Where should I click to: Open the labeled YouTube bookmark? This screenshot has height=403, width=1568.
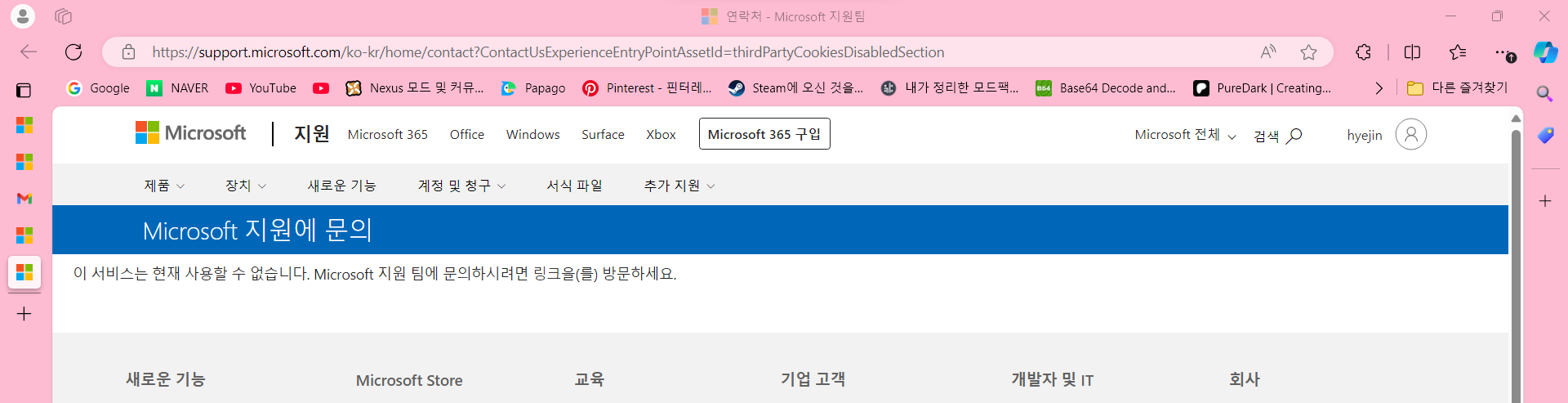[261, 88]
